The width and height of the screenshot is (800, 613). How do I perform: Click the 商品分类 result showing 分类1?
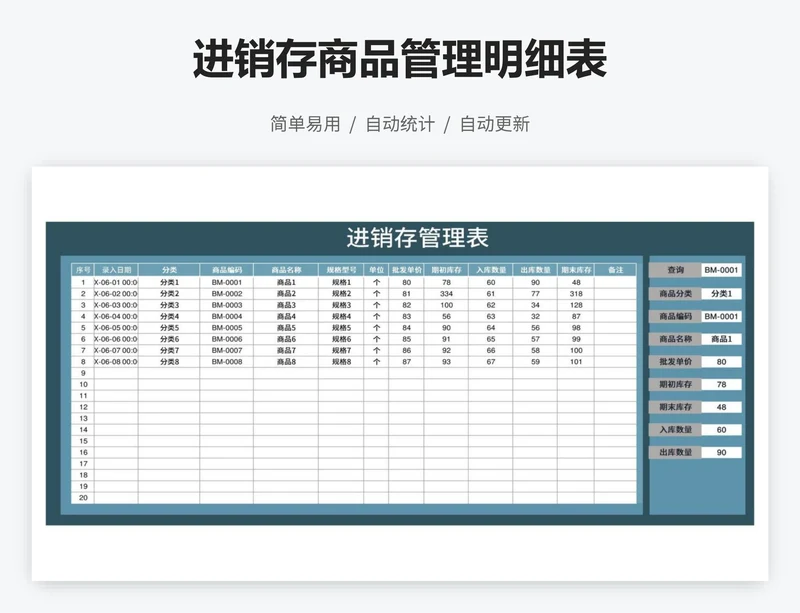click(722, 291)
